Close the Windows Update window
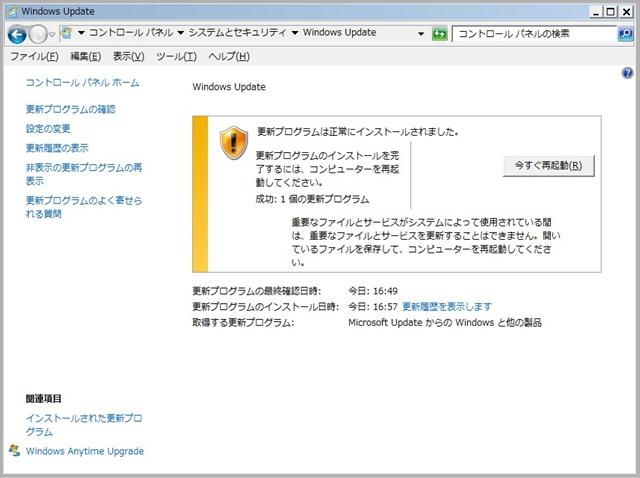Screen dimensions: 640x478 pyautogui.click(x=626, y=12)
